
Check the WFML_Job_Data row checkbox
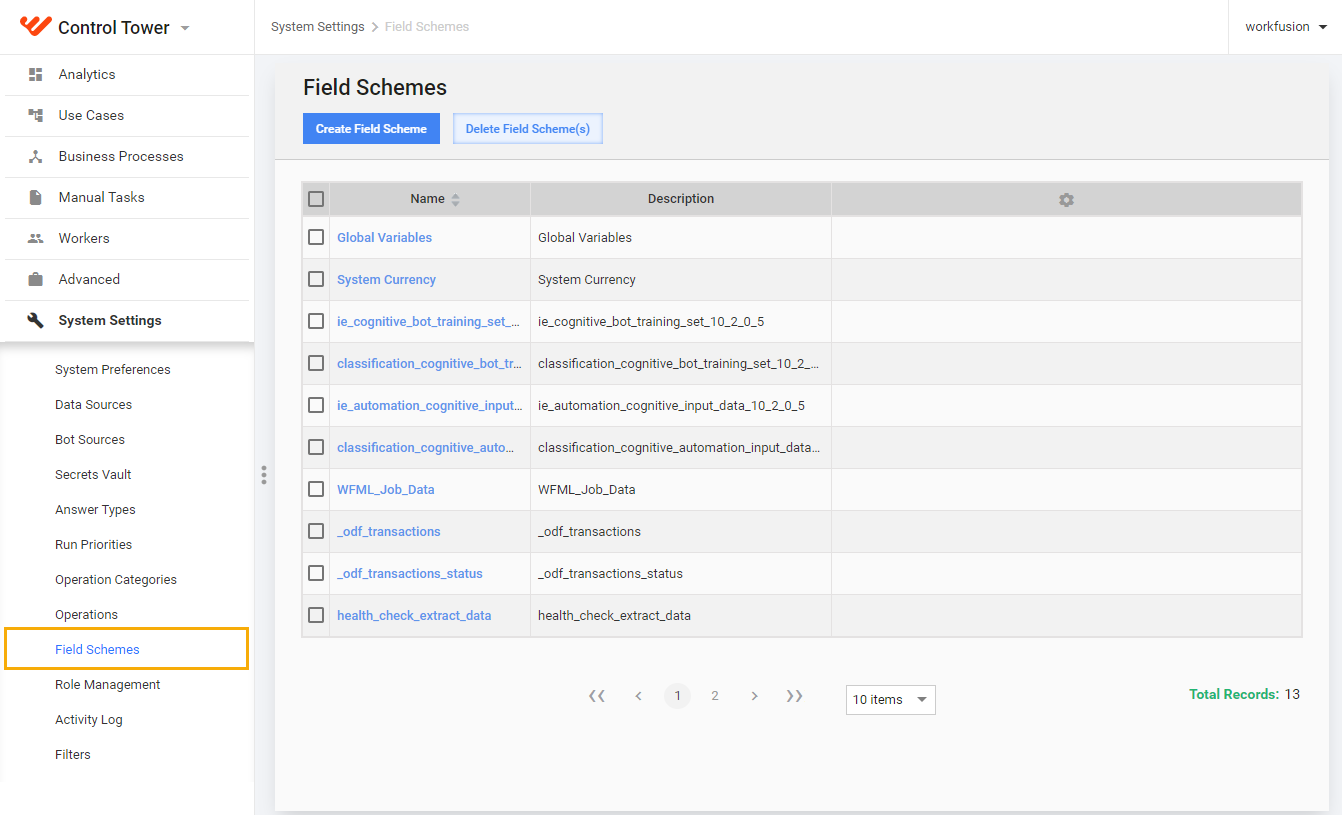(316, 489)
